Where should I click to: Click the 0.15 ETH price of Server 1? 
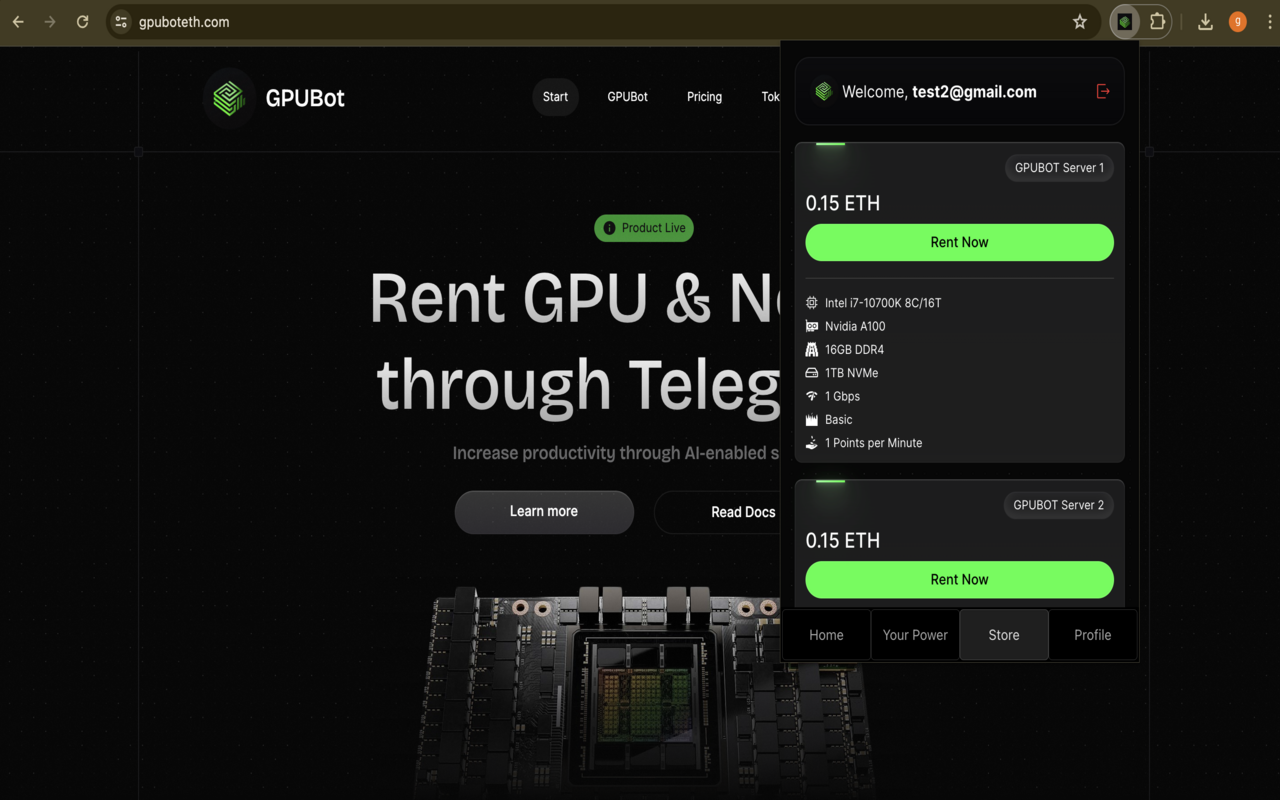coord(843,203)
